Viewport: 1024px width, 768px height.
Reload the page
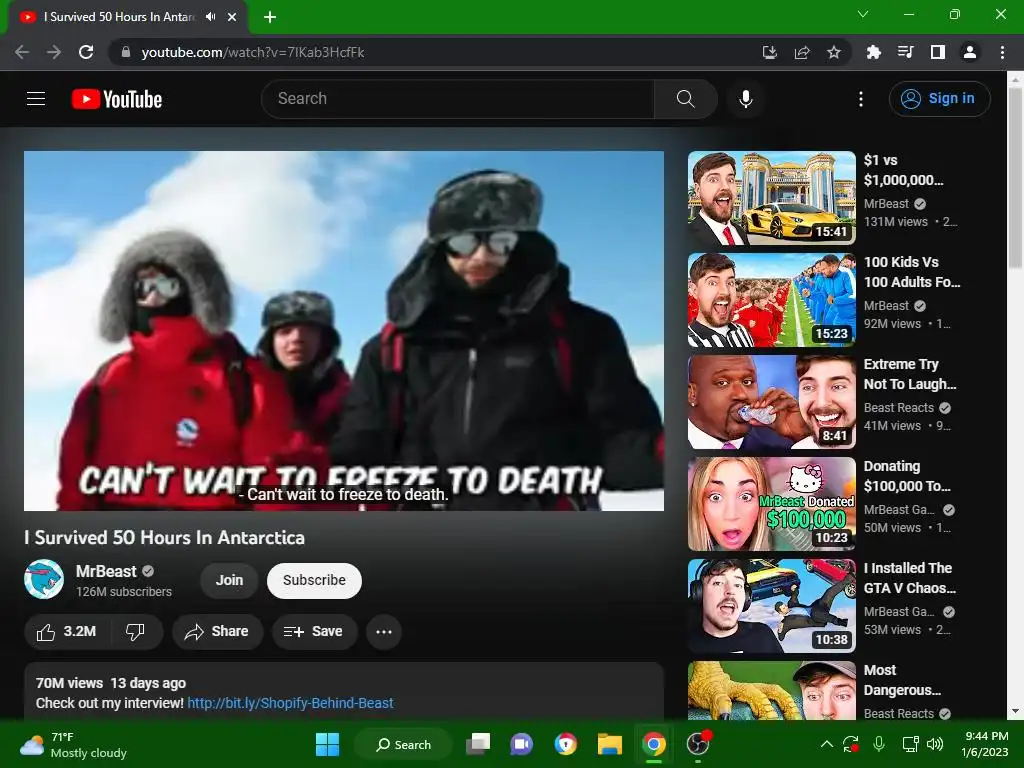pyautogui.click(x=86, y=52)
